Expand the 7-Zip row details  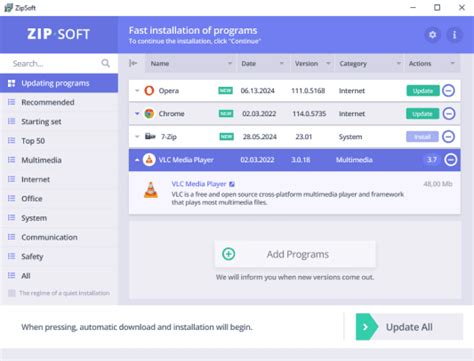137,136
